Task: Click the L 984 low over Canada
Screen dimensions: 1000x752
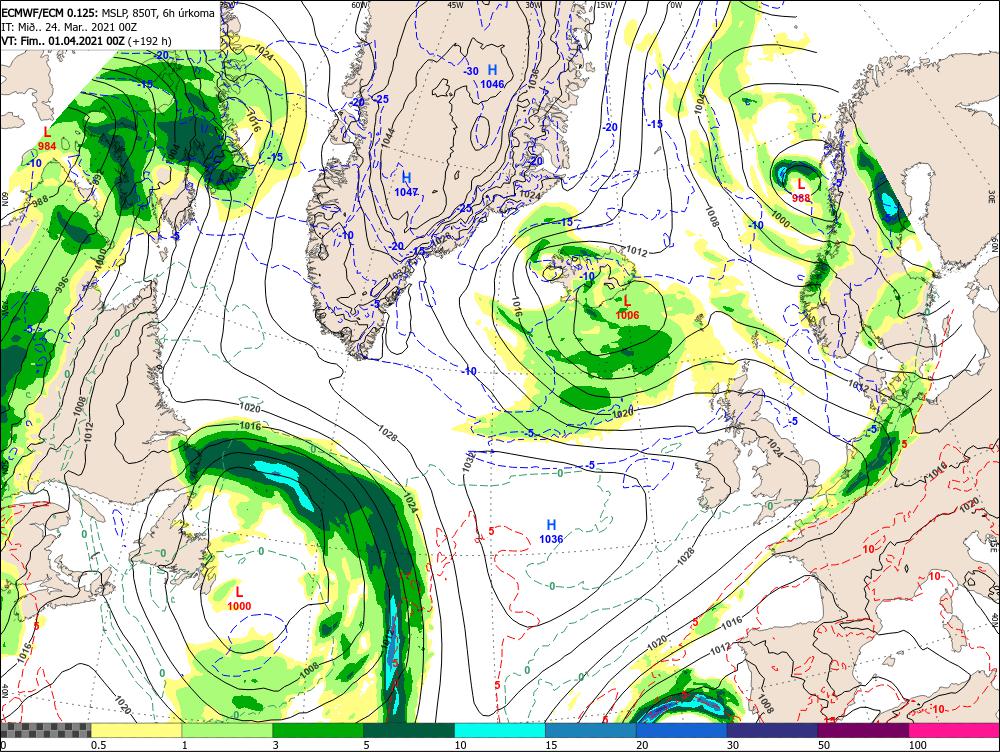Action: point(47,139)
